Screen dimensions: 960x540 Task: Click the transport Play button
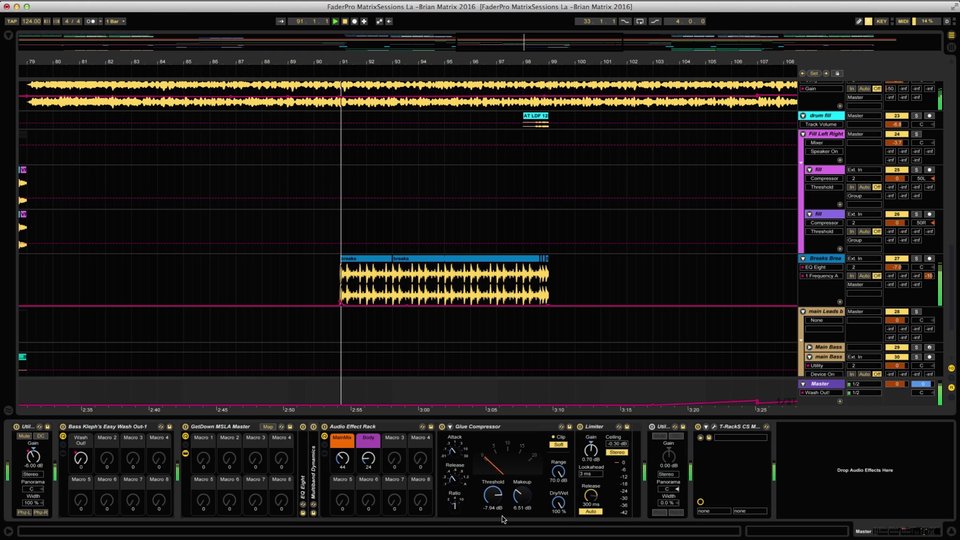coord(335,21)
